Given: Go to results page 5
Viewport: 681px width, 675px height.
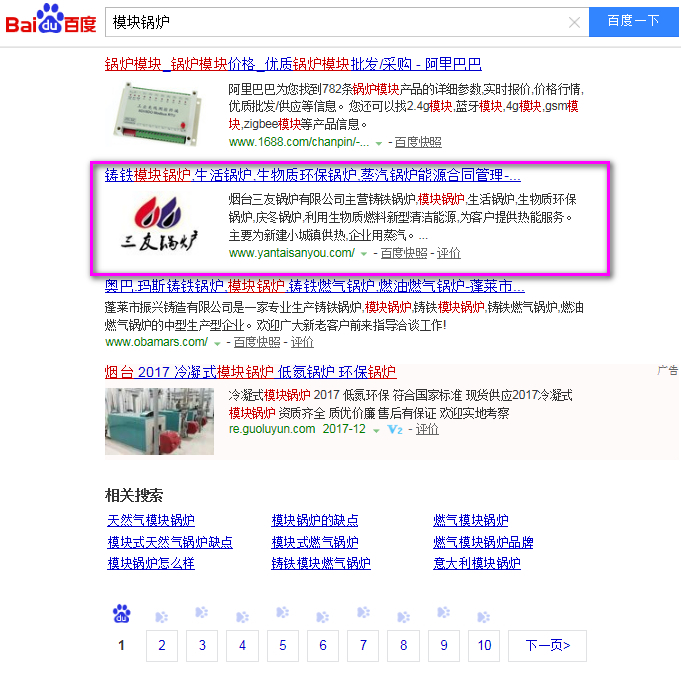Looking at the screenshot, I should [x=283, y=645].
